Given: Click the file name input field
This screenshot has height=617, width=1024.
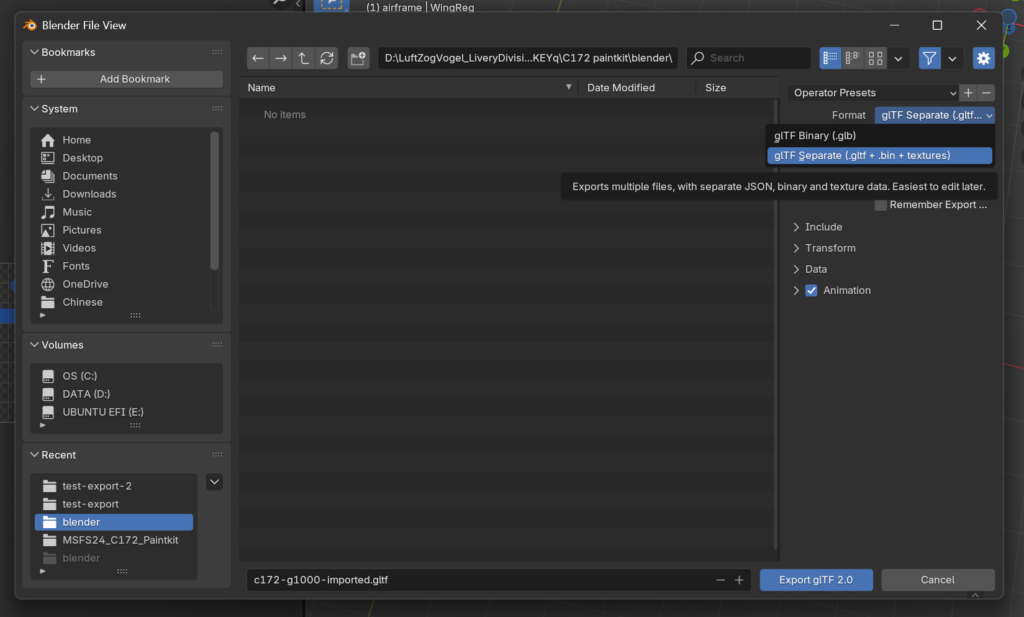Looking at the screenshot, I should 480,580.
